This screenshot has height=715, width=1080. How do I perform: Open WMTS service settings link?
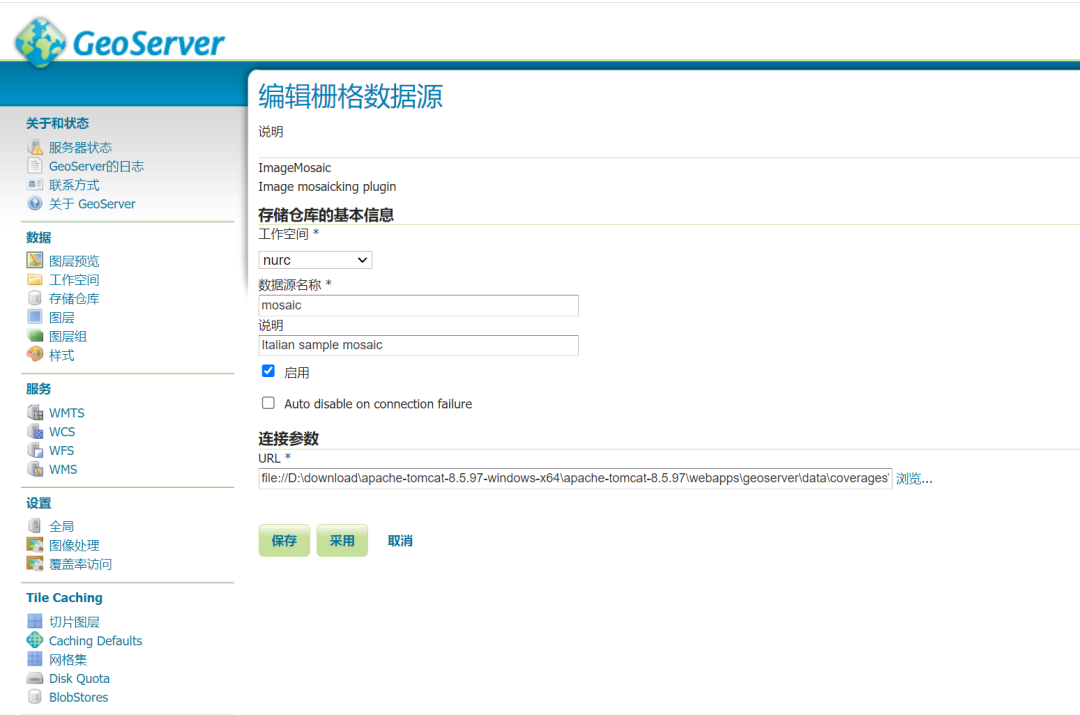pos(67,413)
